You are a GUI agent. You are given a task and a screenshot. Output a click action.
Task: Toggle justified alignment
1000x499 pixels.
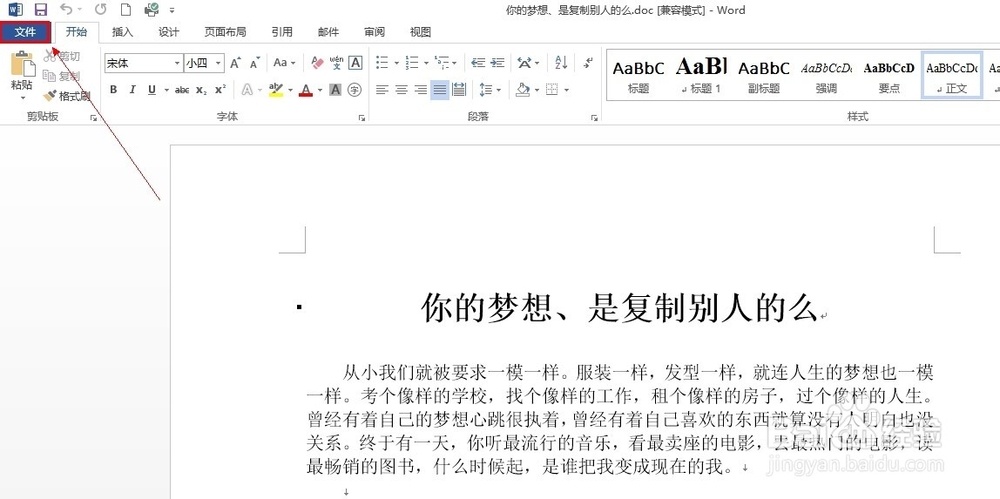[439, 90]
